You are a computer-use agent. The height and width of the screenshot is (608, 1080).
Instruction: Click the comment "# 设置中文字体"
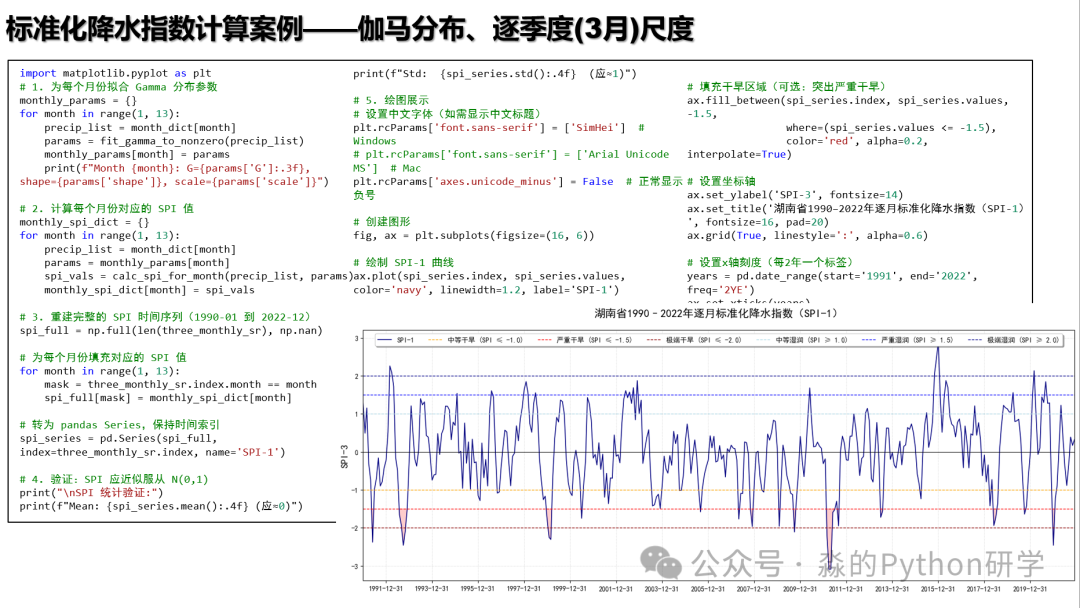446,114
